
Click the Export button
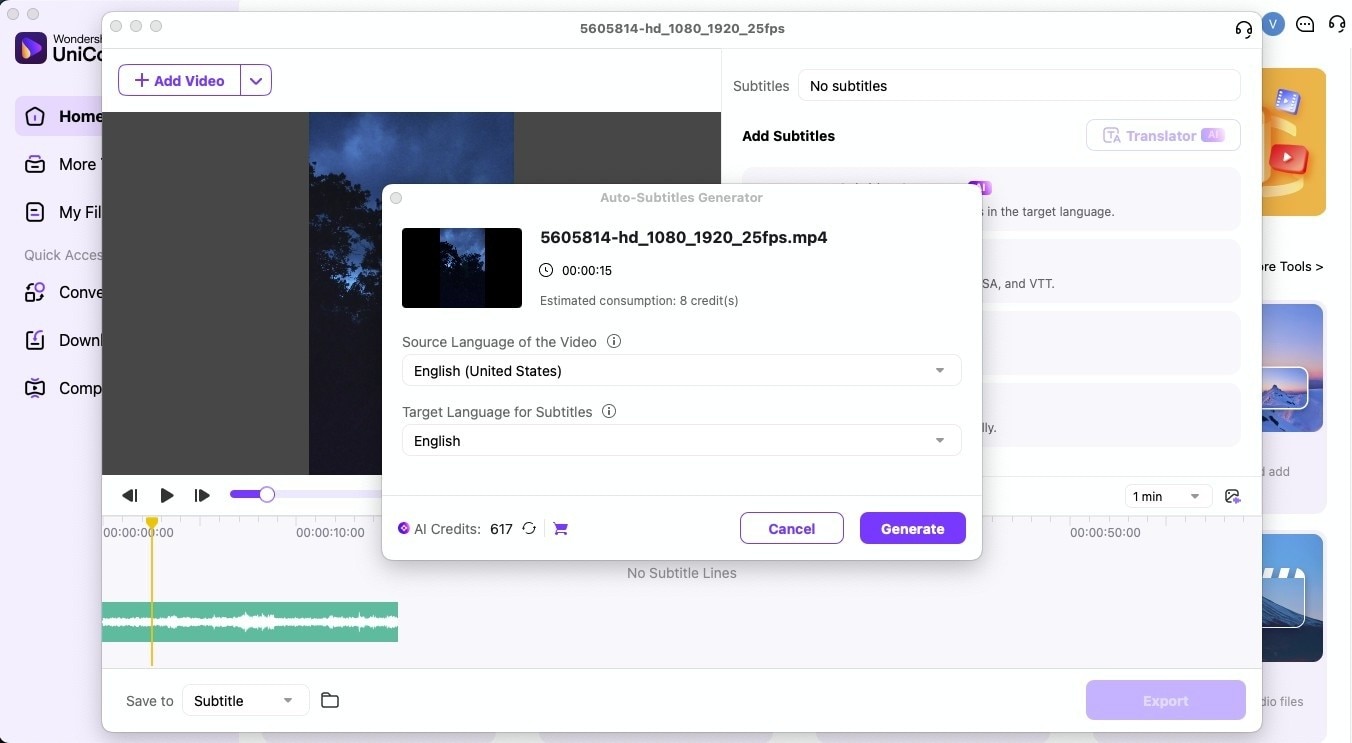pos(1165,701)
